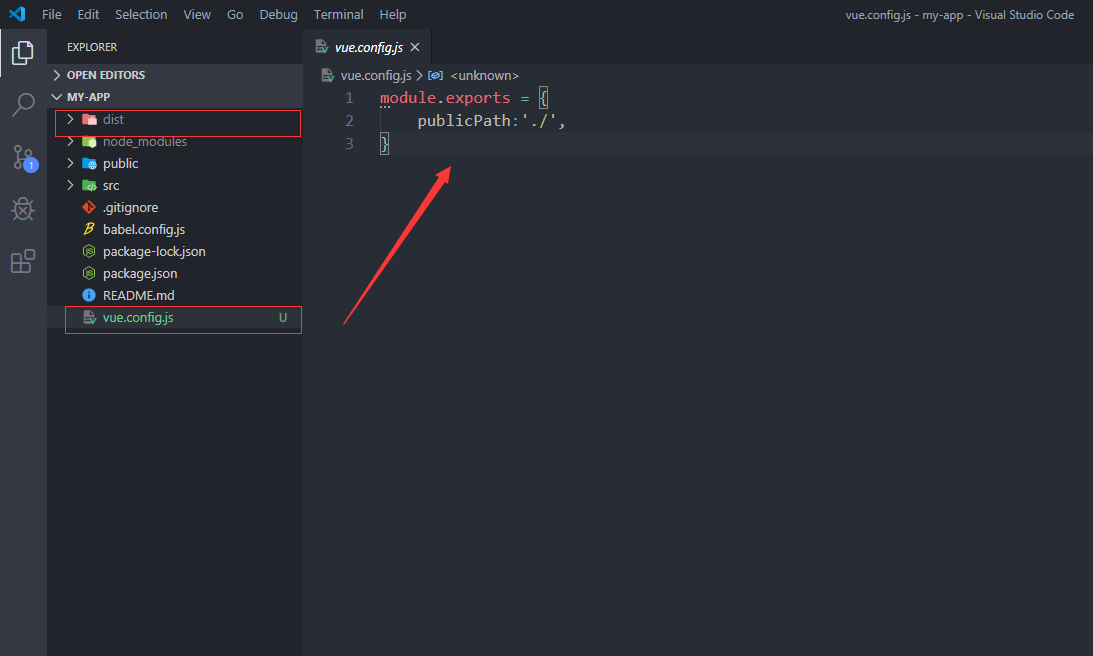
Task: Click the opening brace on line 1
Action: pyautogui.click(x=544, y=98)
